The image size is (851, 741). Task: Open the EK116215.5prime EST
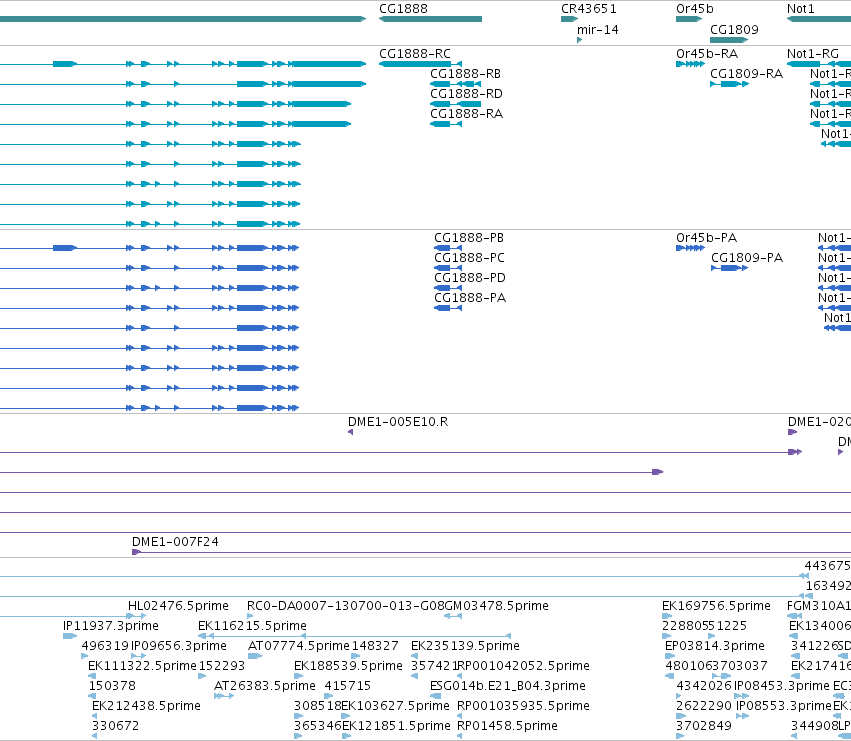[252, 626]
